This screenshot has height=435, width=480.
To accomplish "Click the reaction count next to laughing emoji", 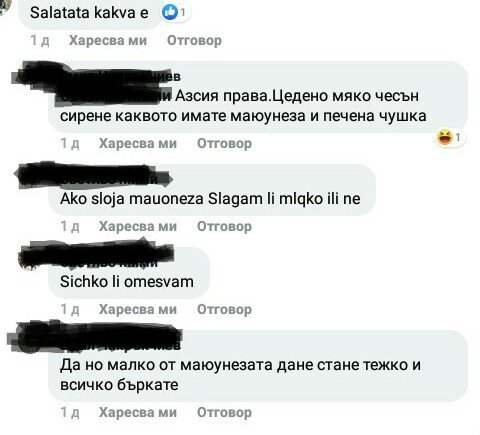I will tap(458, 137).
